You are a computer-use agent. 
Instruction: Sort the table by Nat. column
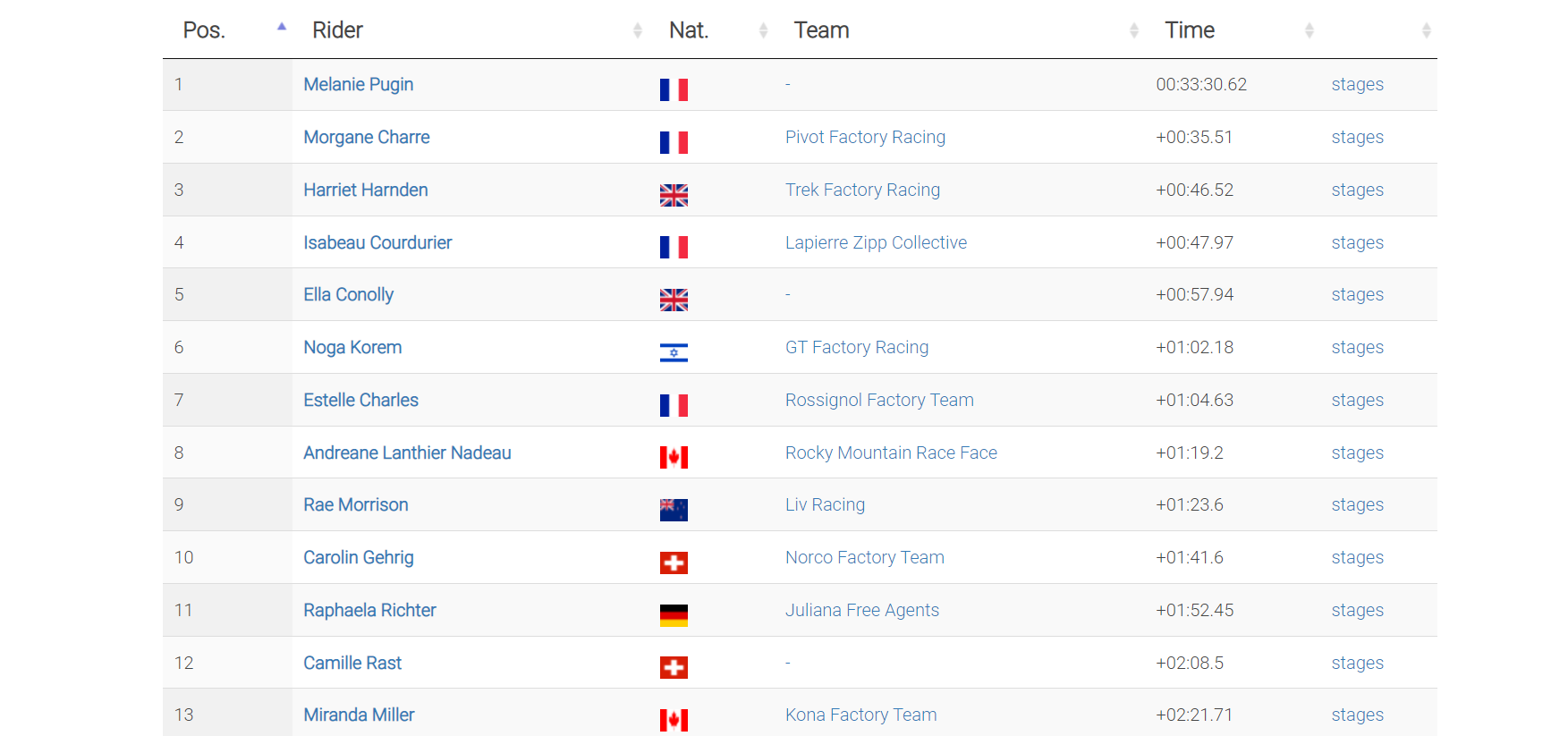tap(689, 30)
